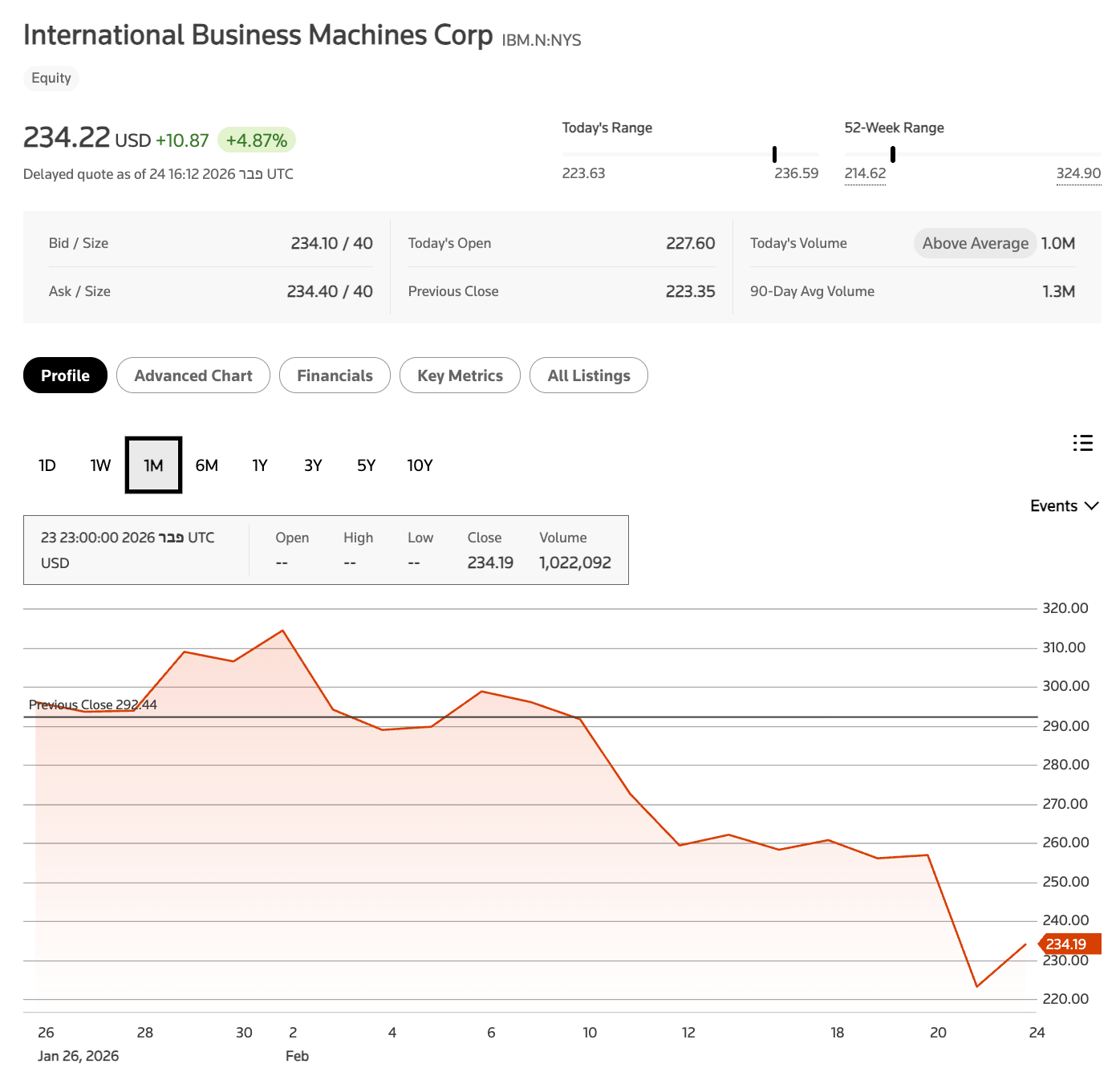Select the 1W time range
The width and height of the screenshot is (1120, 1072).
point(100,465)
